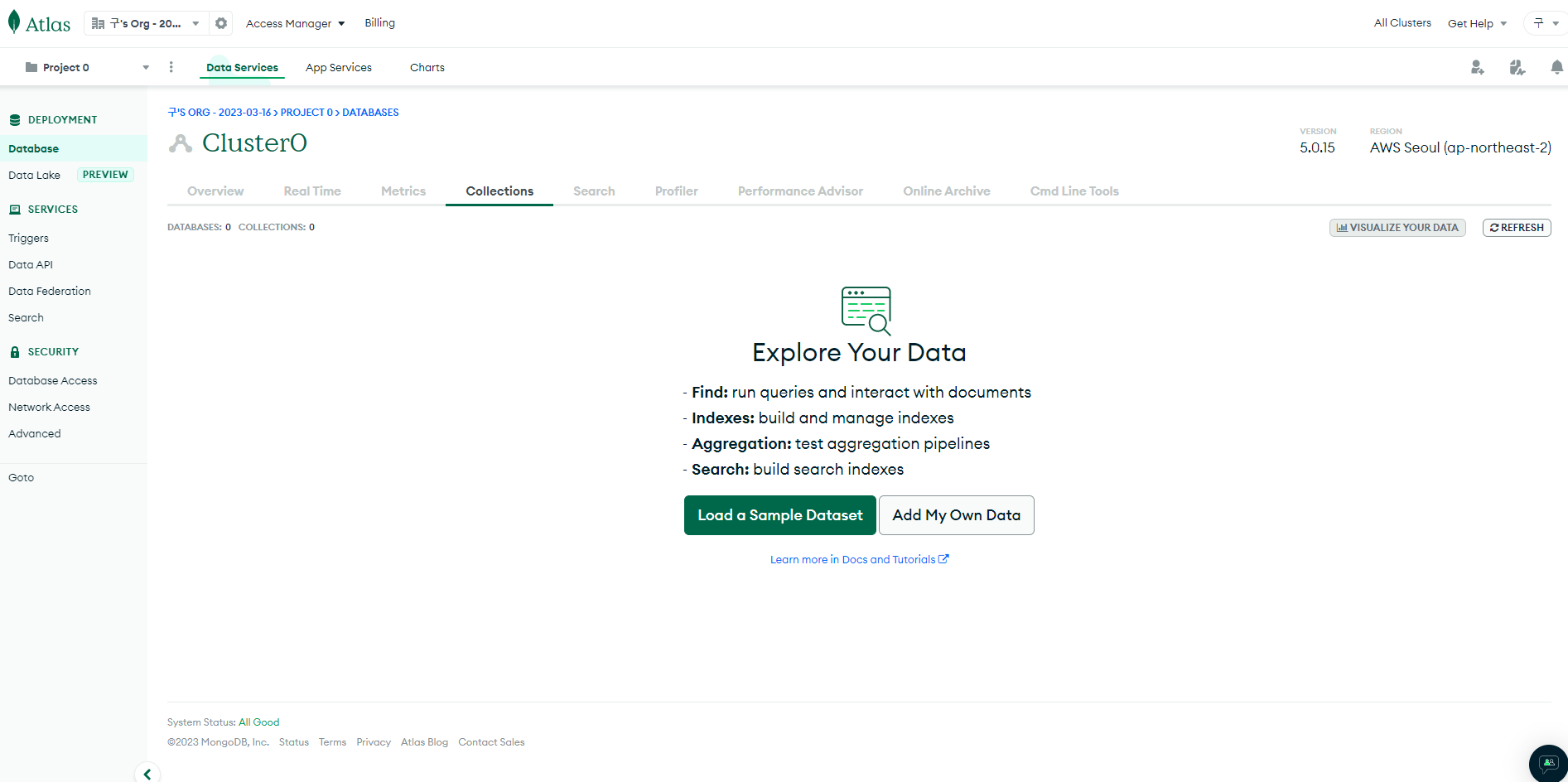Switch to Charts tab
Viewport: 1568px width, 782px height.
(x=427, y=67)
